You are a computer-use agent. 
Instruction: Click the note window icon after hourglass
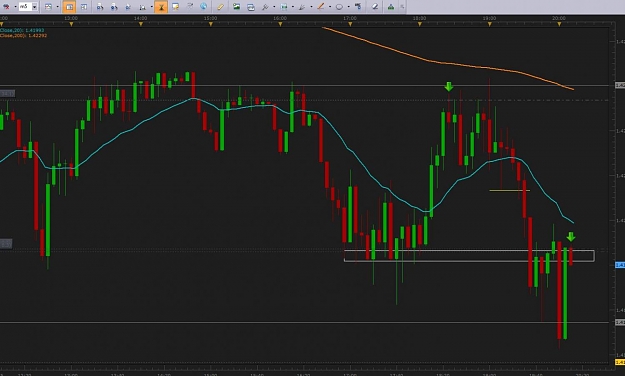175,6
